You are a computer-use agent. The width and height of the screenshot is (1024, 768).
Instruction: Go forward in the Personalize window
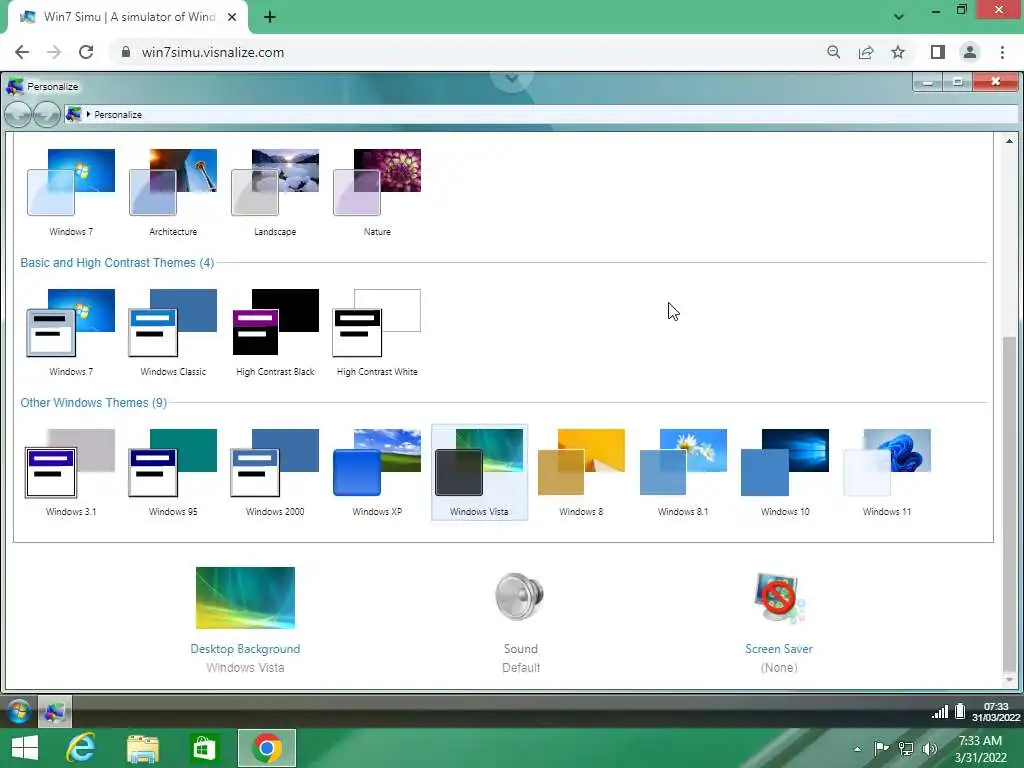46,114
